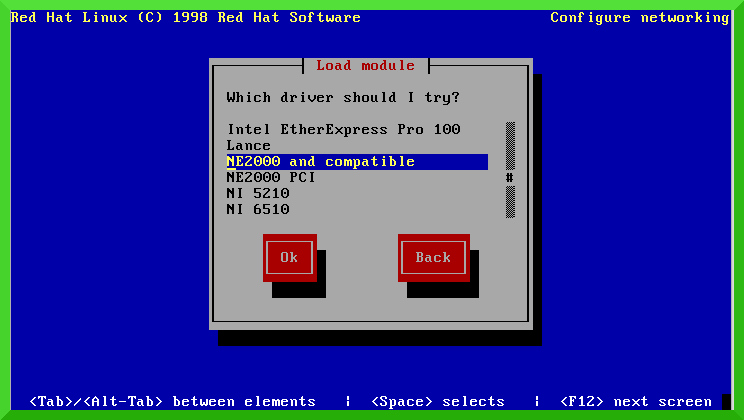Choose the Lance driver entry

click(357, 146)
